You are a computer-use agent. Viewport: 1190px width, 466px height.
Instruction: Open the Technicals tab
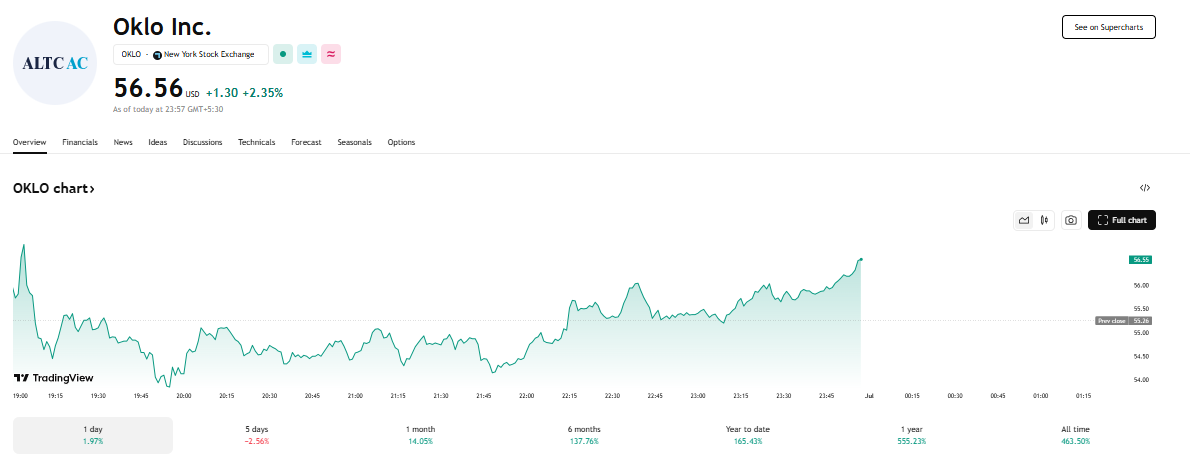[x=257, y=142]
